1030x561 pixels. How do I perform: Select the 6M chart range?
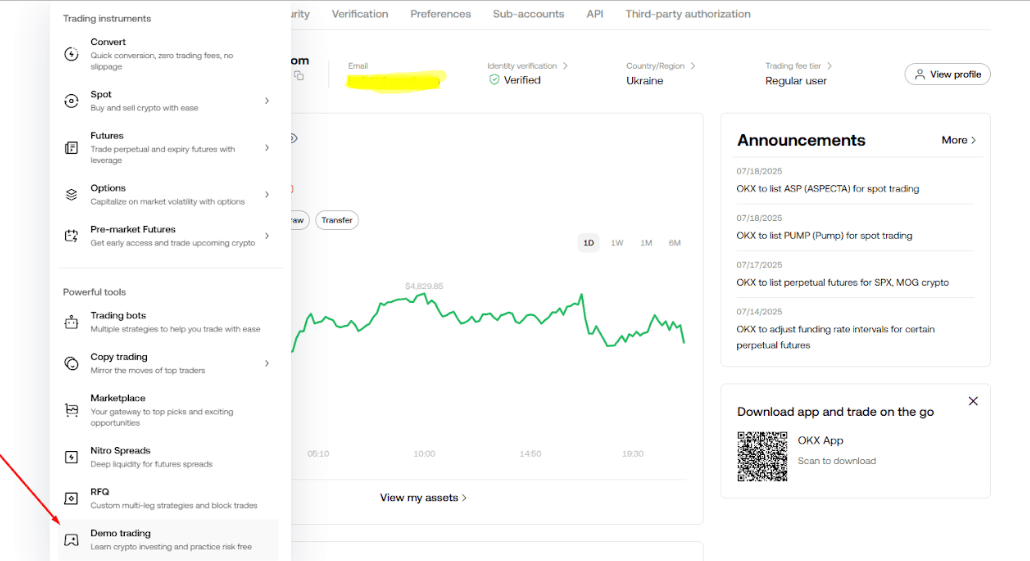[x=675, y=243]
